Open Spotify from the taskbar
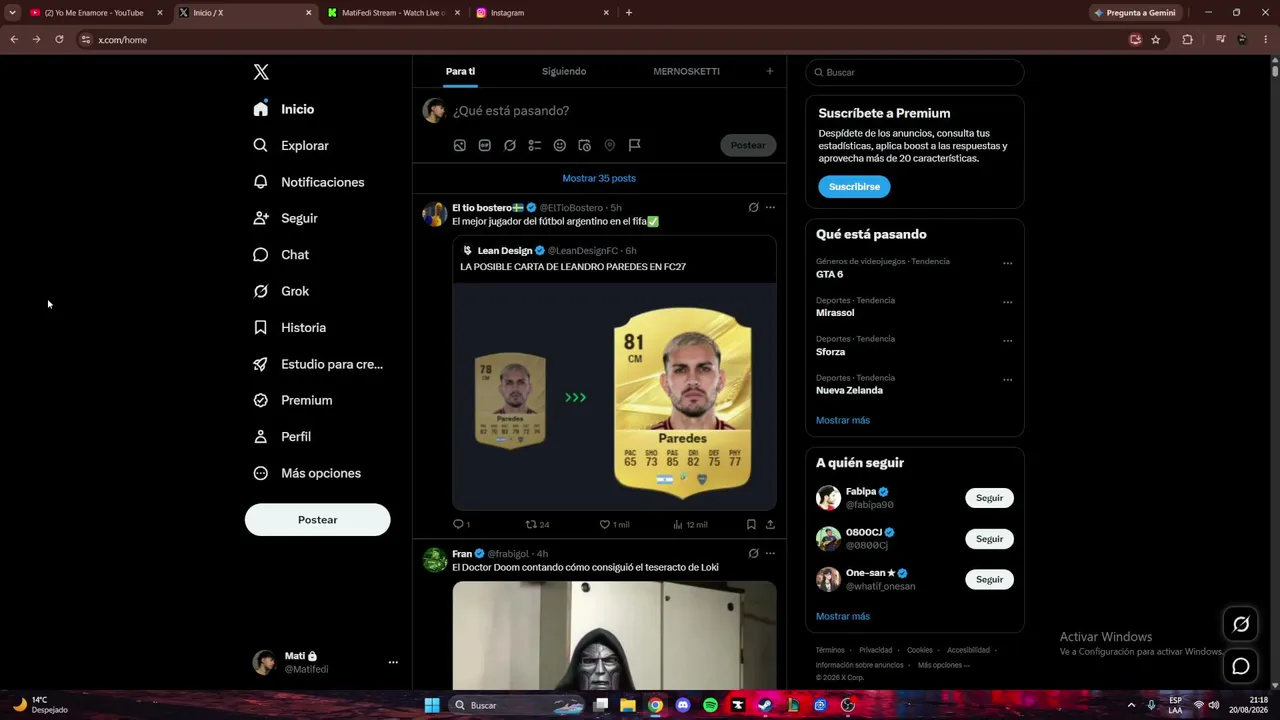Screen dimensions: 1280x720 [x=710, y=705]
